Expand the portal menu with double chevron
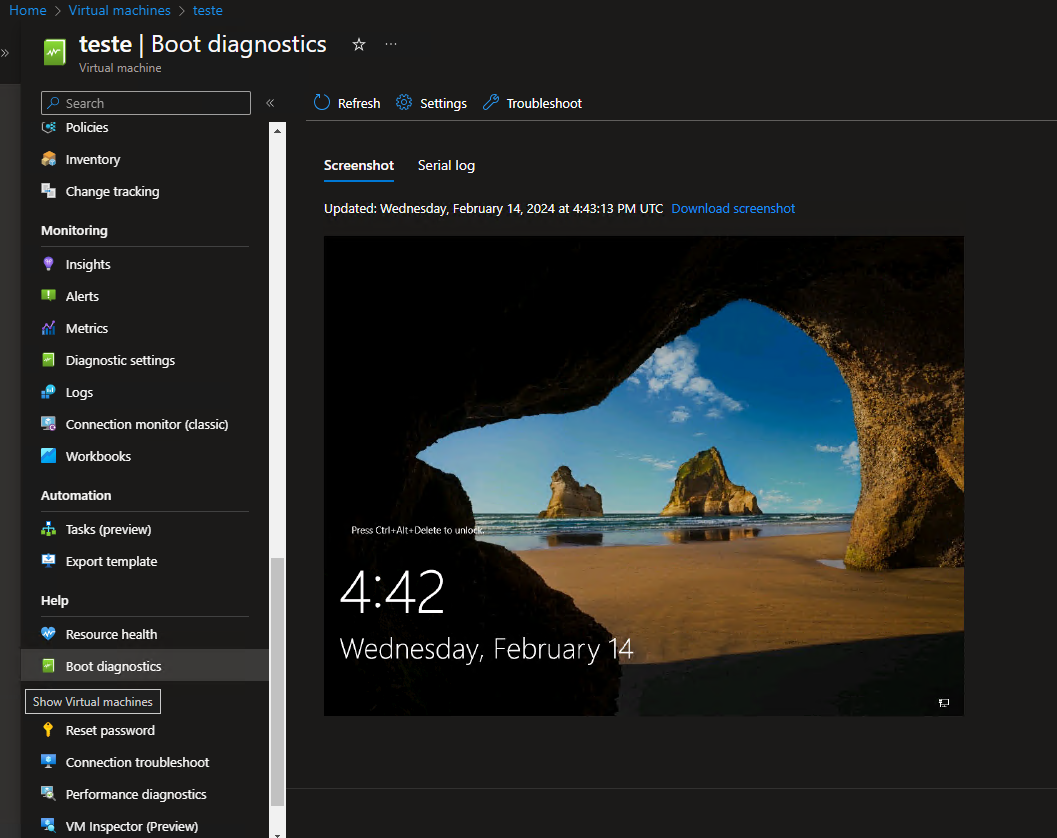1057x838 pixels. coord(5,53)
